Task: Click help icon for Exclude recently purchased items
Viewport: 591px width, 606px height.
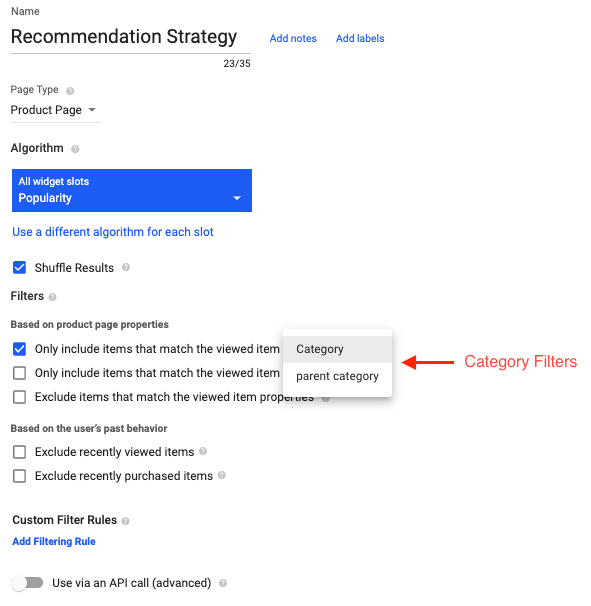Action: coord(222,475)
